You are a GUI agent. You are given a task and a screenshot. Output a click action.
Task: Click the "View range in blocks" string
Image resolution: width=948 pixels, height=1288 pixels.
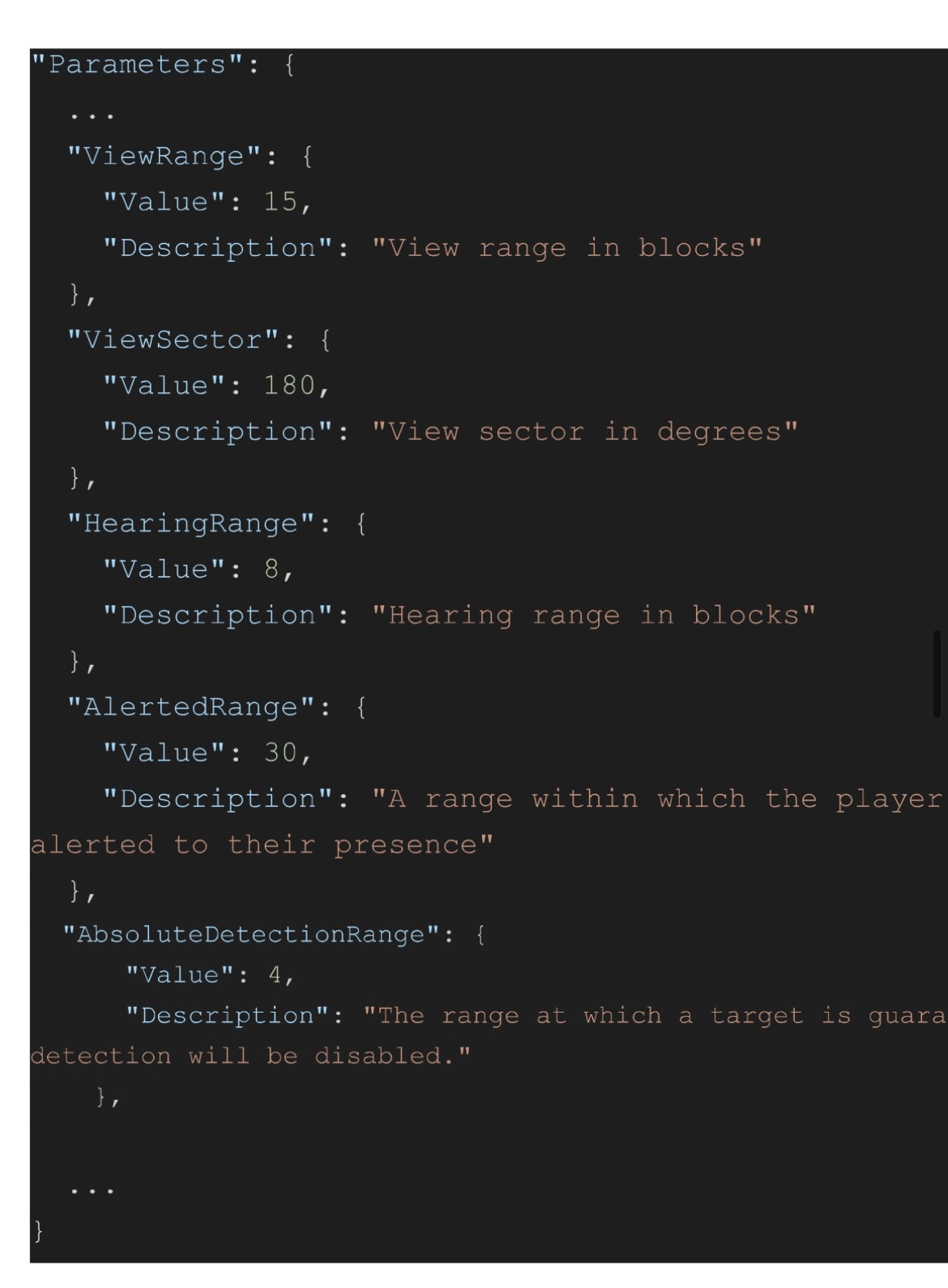click(x=566, y=248)
